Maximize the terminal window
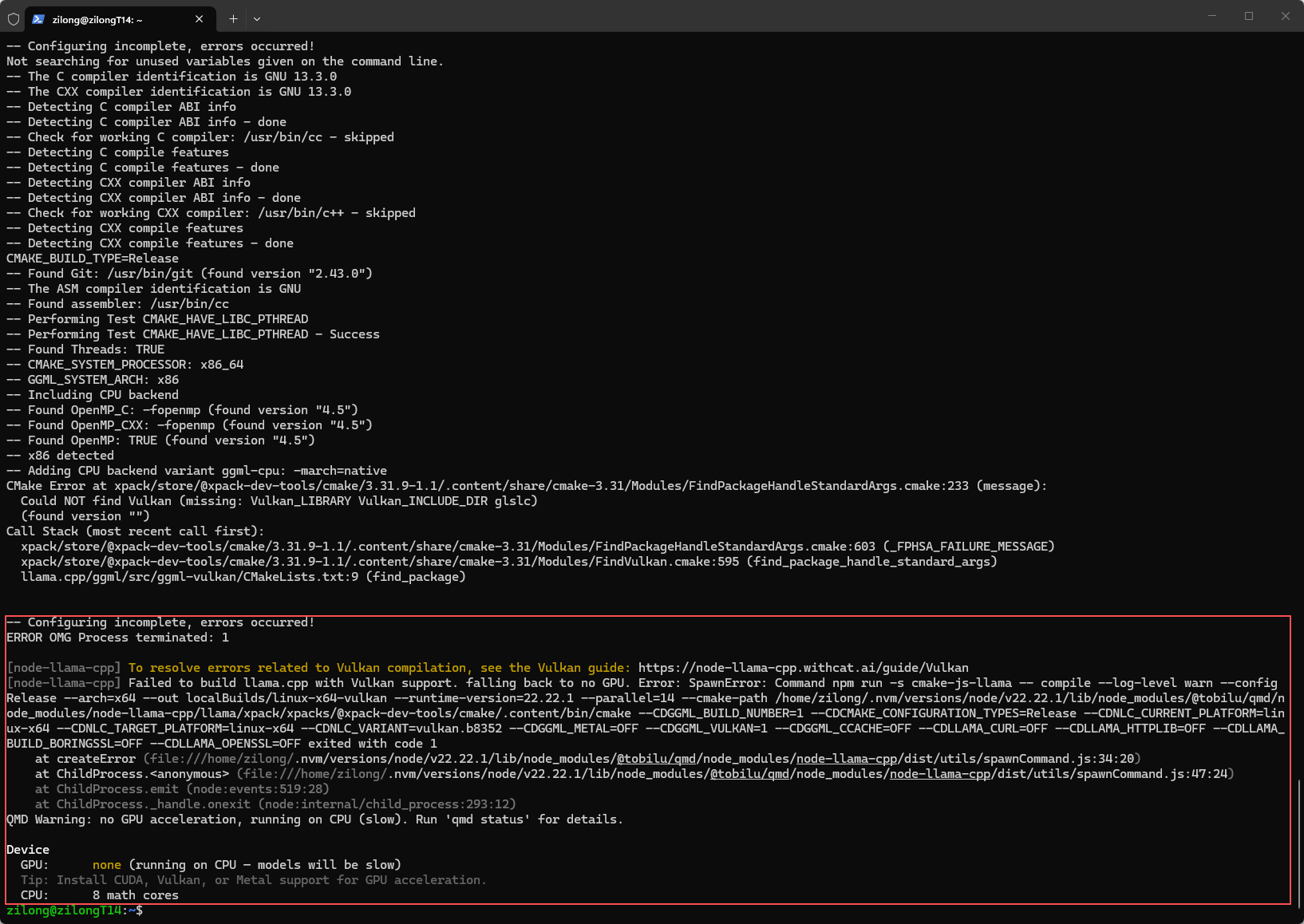 pyautogui.click(x=1249, y=16)
